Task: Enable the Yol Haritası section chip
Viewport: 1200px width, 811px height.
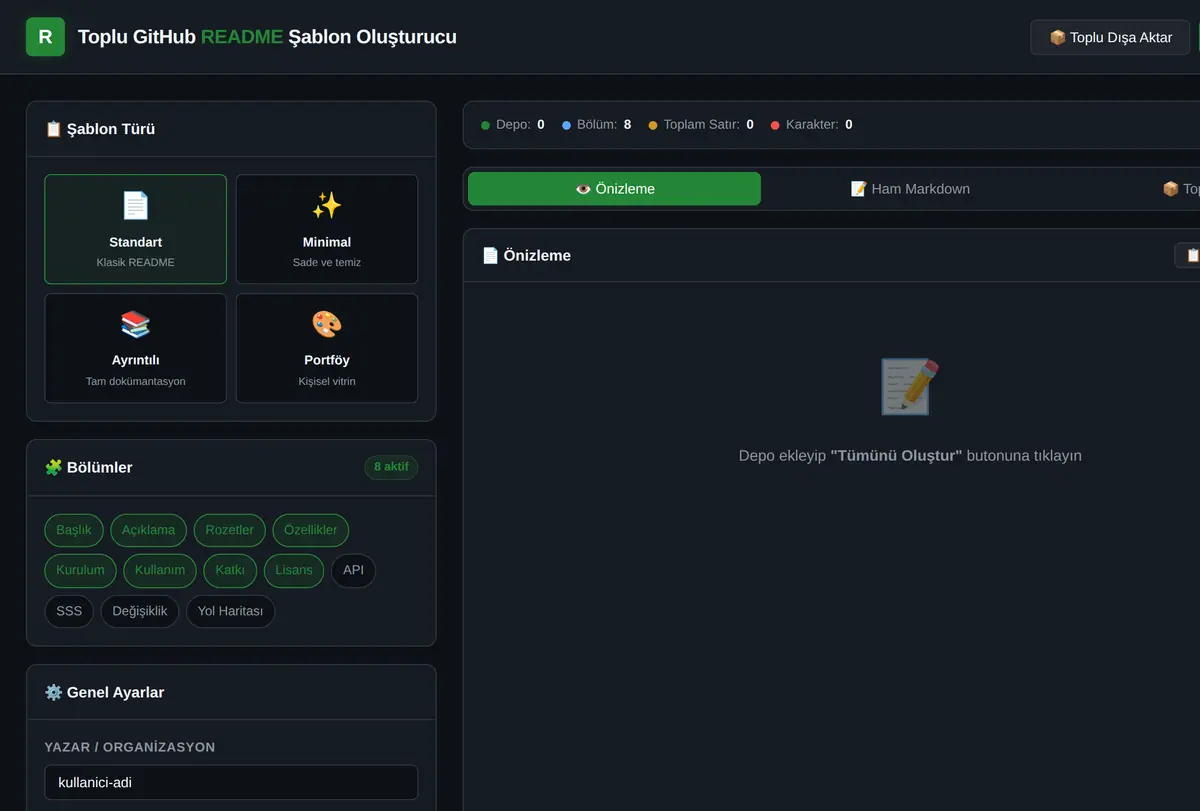Action: (230, 611)
